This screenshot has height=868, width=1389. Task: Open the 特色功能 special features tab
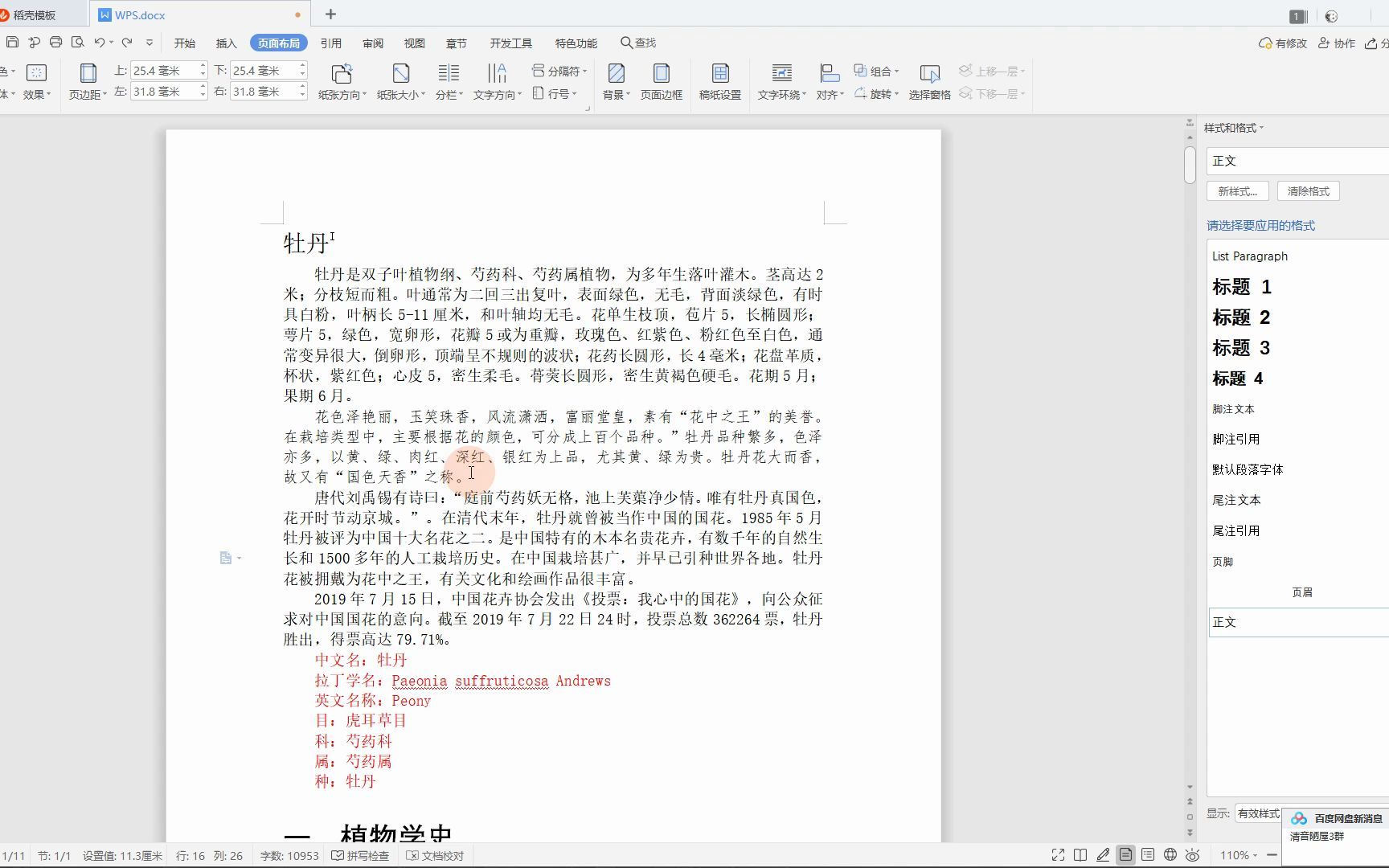tap(576, 43)
